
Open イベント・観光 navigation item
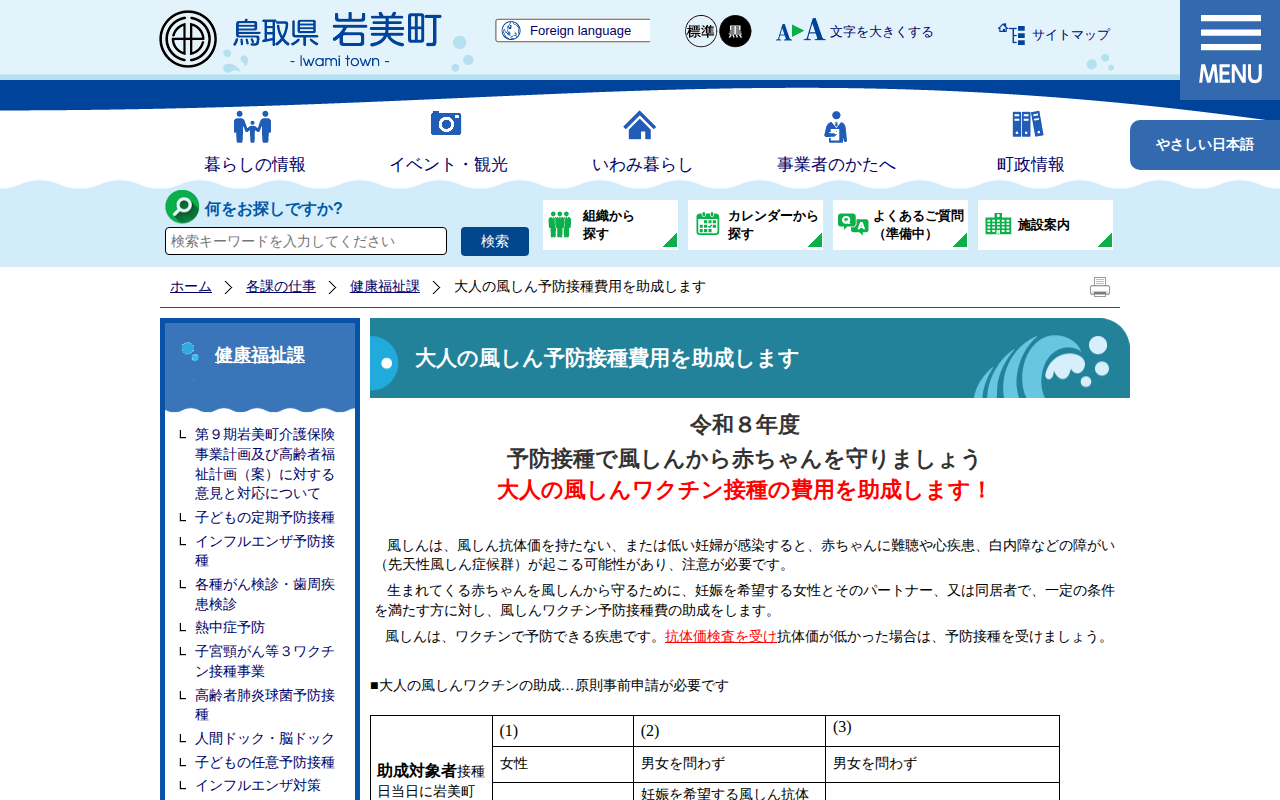447,165
